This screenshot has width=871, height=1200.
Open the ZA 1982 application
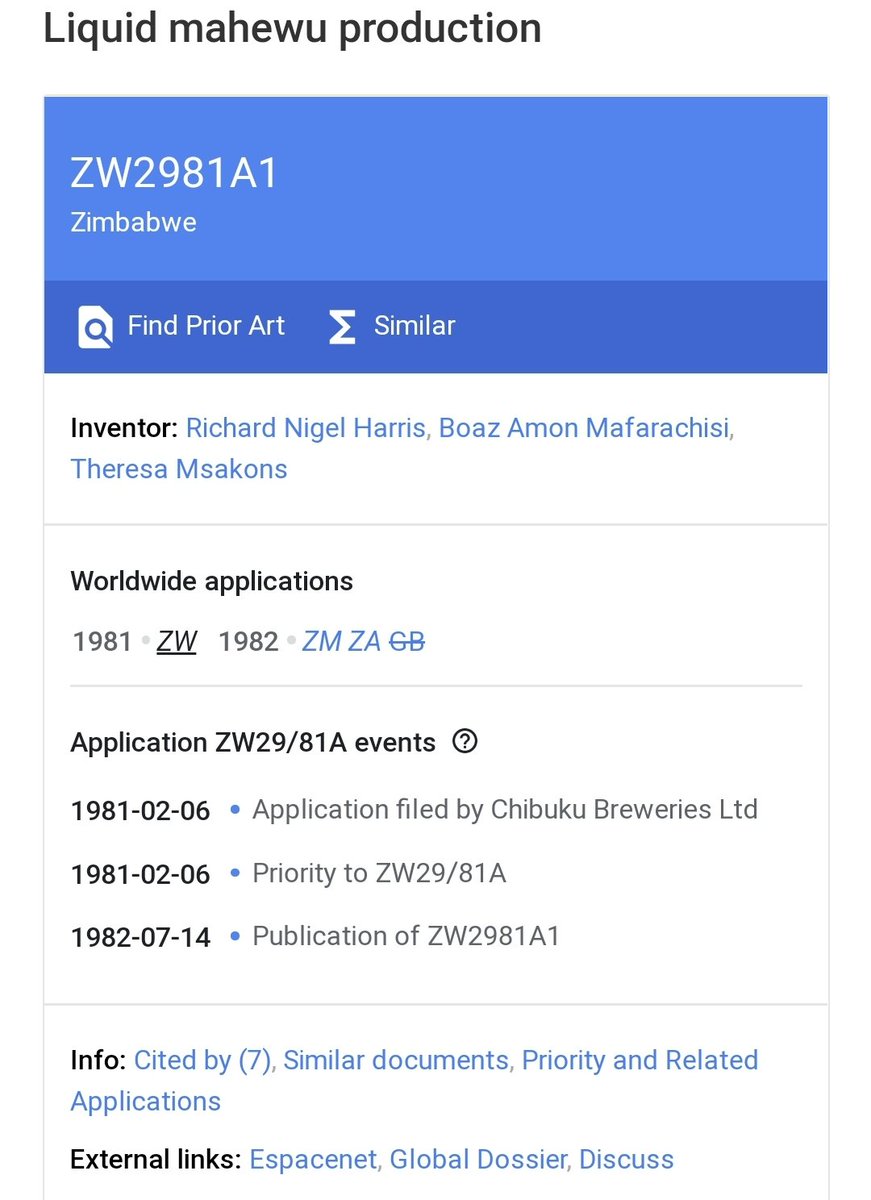click(364, 641)
